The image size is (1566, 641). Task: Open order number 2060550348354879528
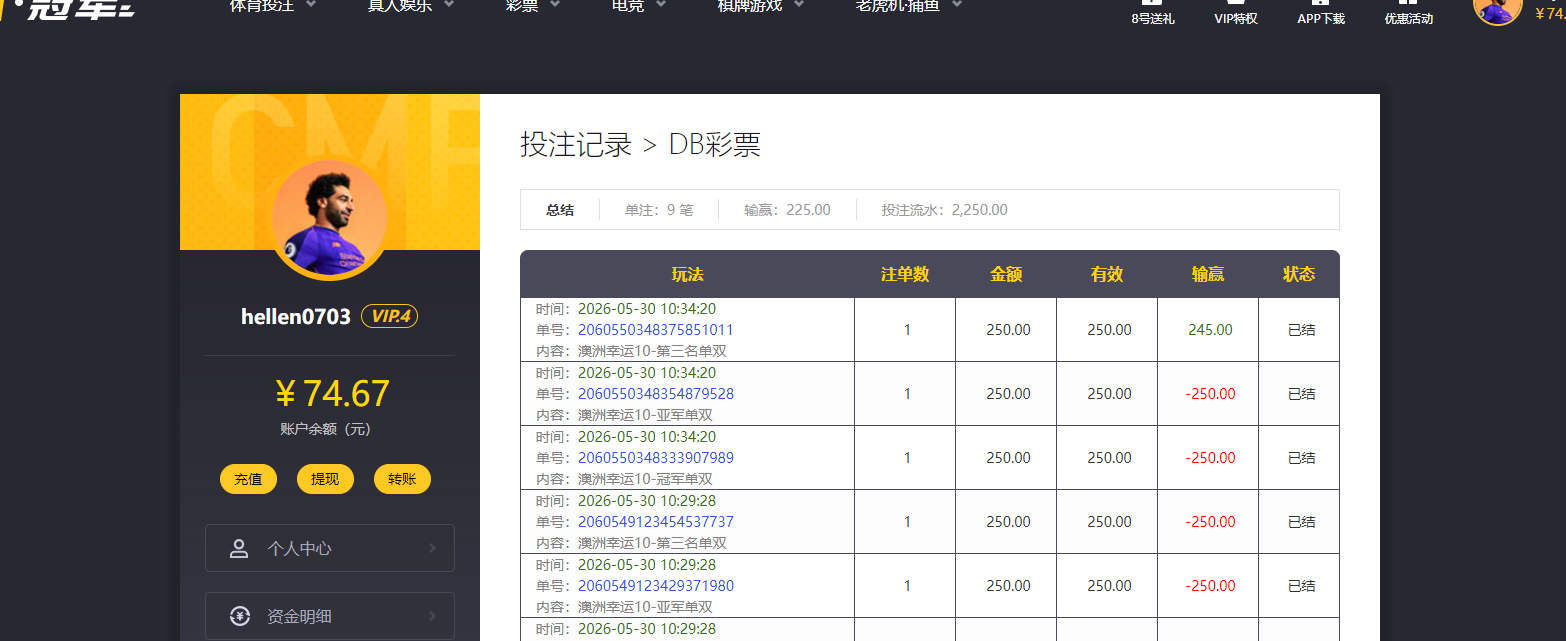click(x=656, y=394)
